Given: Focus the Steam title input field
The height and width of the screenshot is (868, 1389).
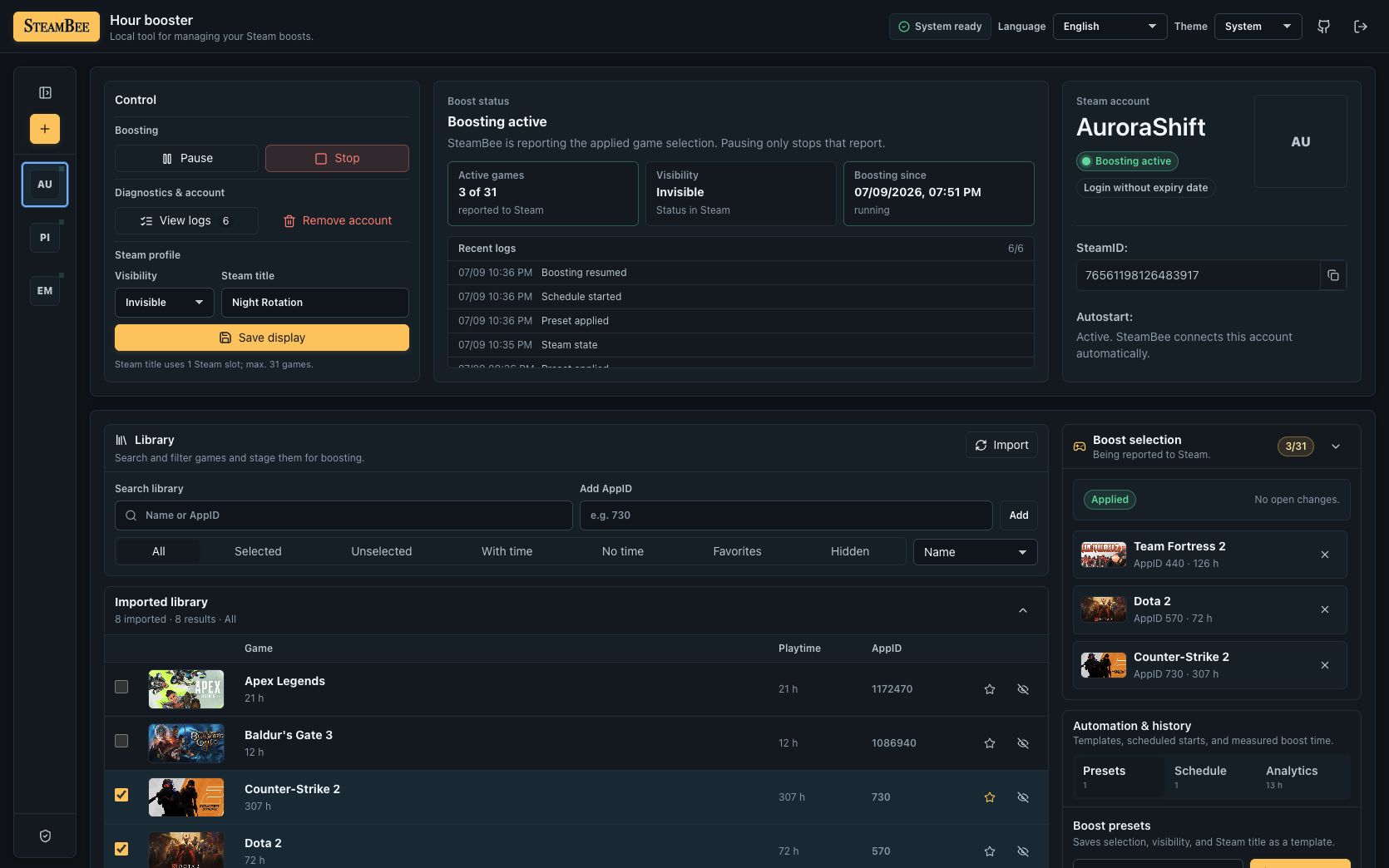Looking at the screenshot, I should pos(315,303).
